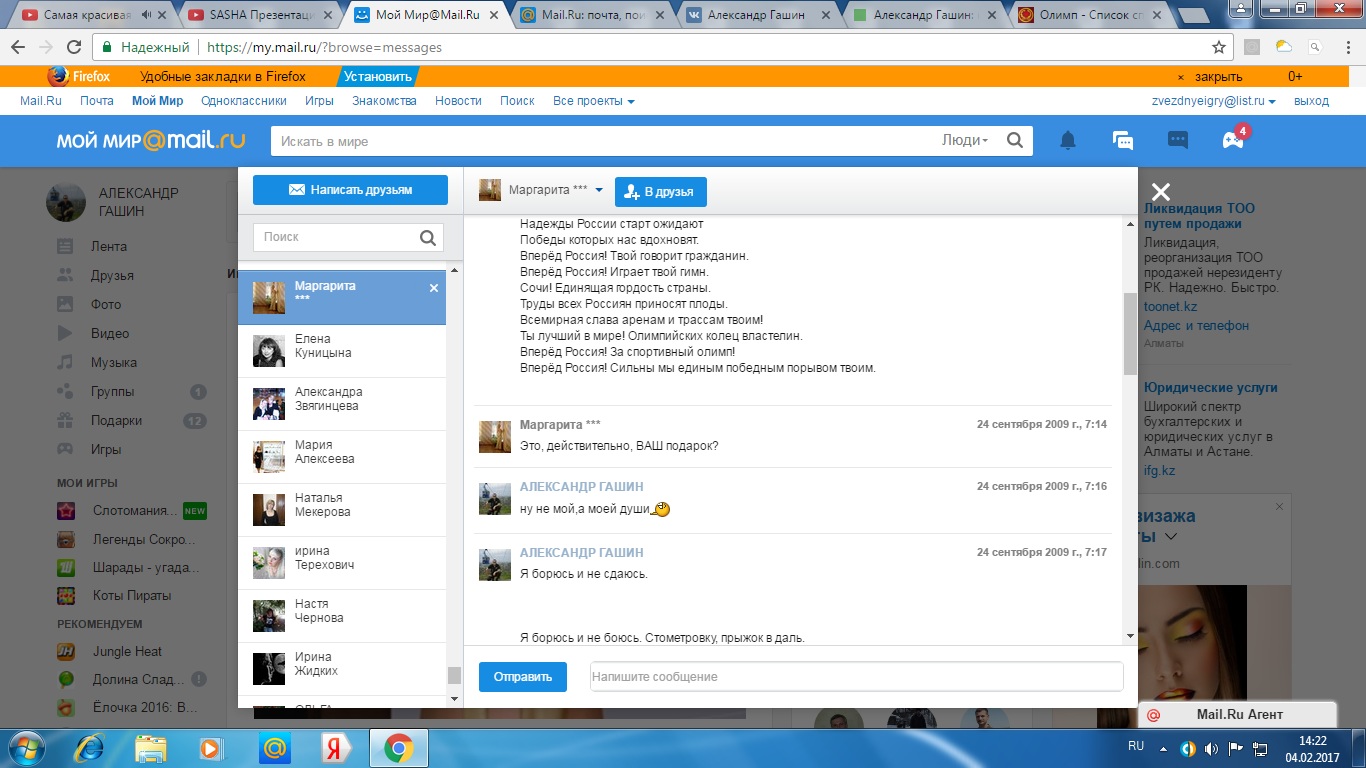Click the Почта link in top navigation
Screen dimensions: 1366x768
[97, 101]
